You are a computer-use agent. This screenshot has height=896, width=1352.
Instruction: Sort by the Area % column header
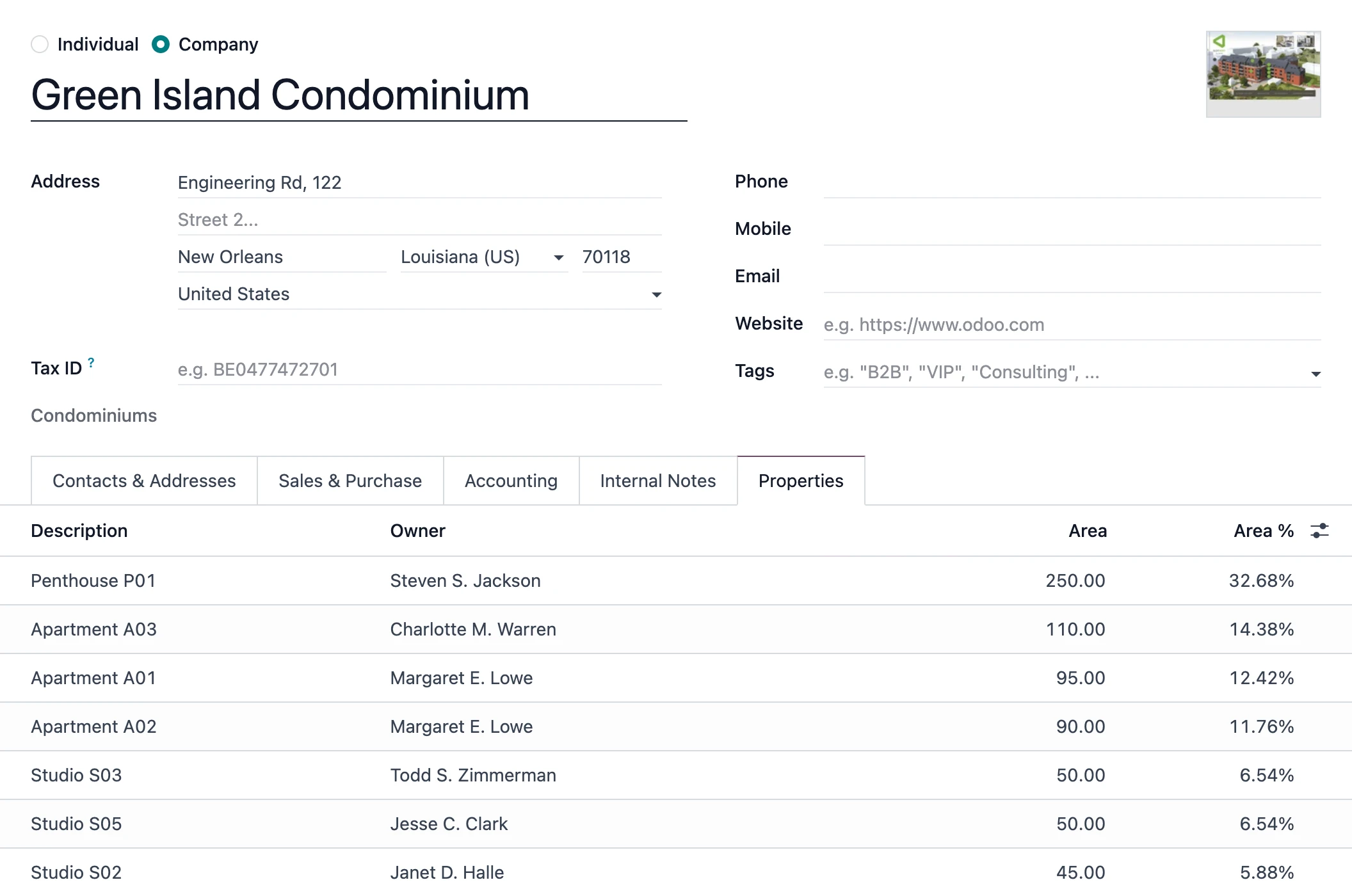(1263, 531)
